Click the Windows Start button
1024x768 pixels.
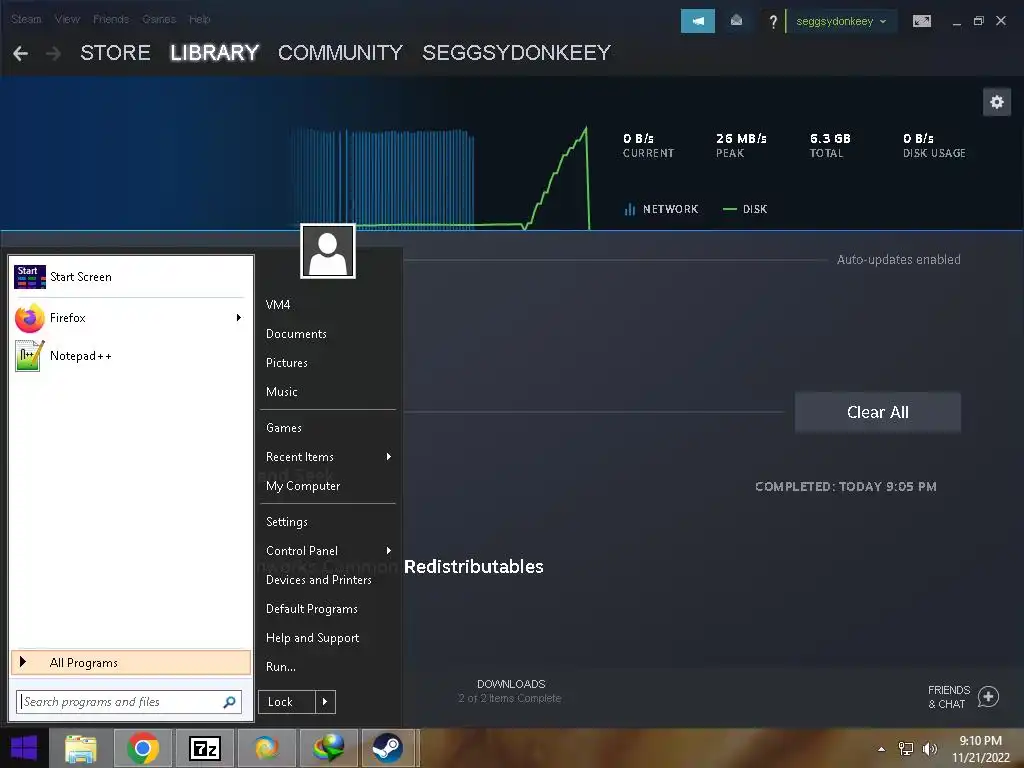24,748
